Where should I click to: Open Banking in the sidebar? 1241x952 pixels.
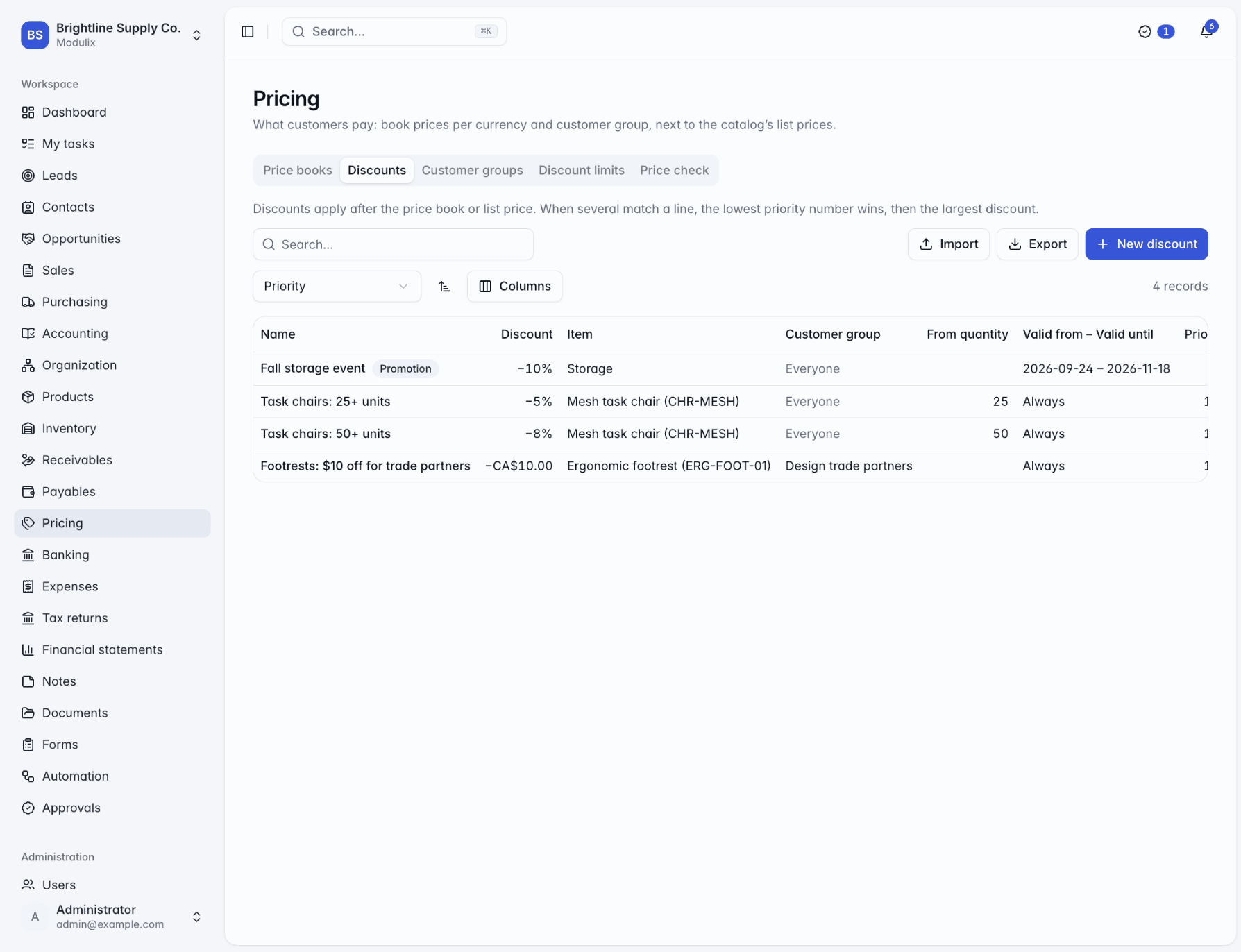[112, 554]
